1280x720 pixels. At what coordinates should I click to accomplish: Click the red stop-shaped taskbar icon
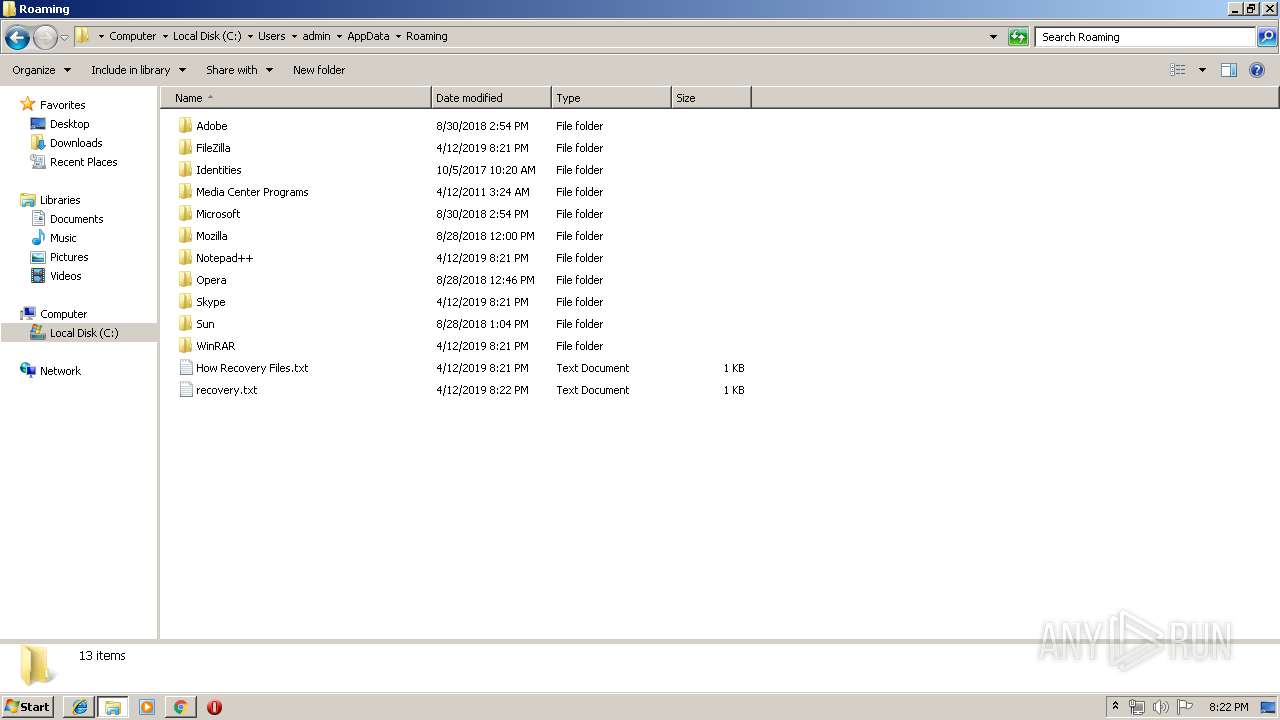pos(214,707)
